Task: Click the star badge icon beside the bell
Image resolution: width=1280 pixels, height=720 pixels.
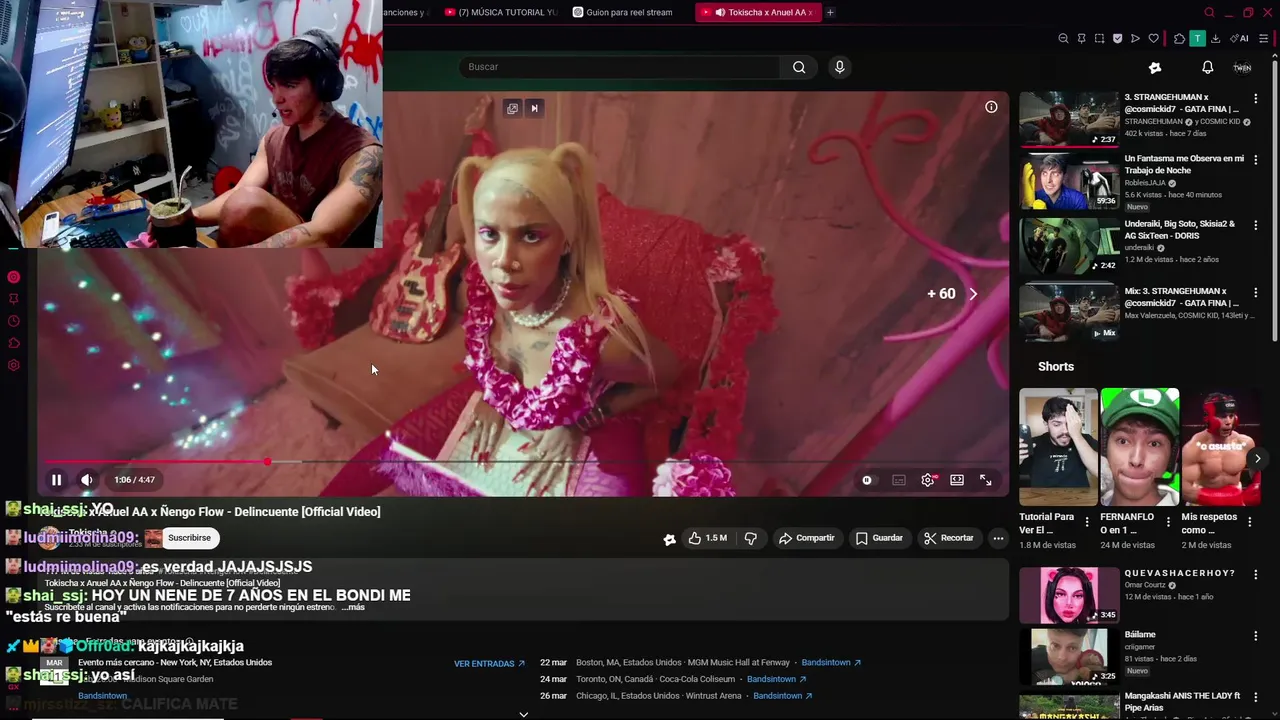Action: tap(1155, 67)
